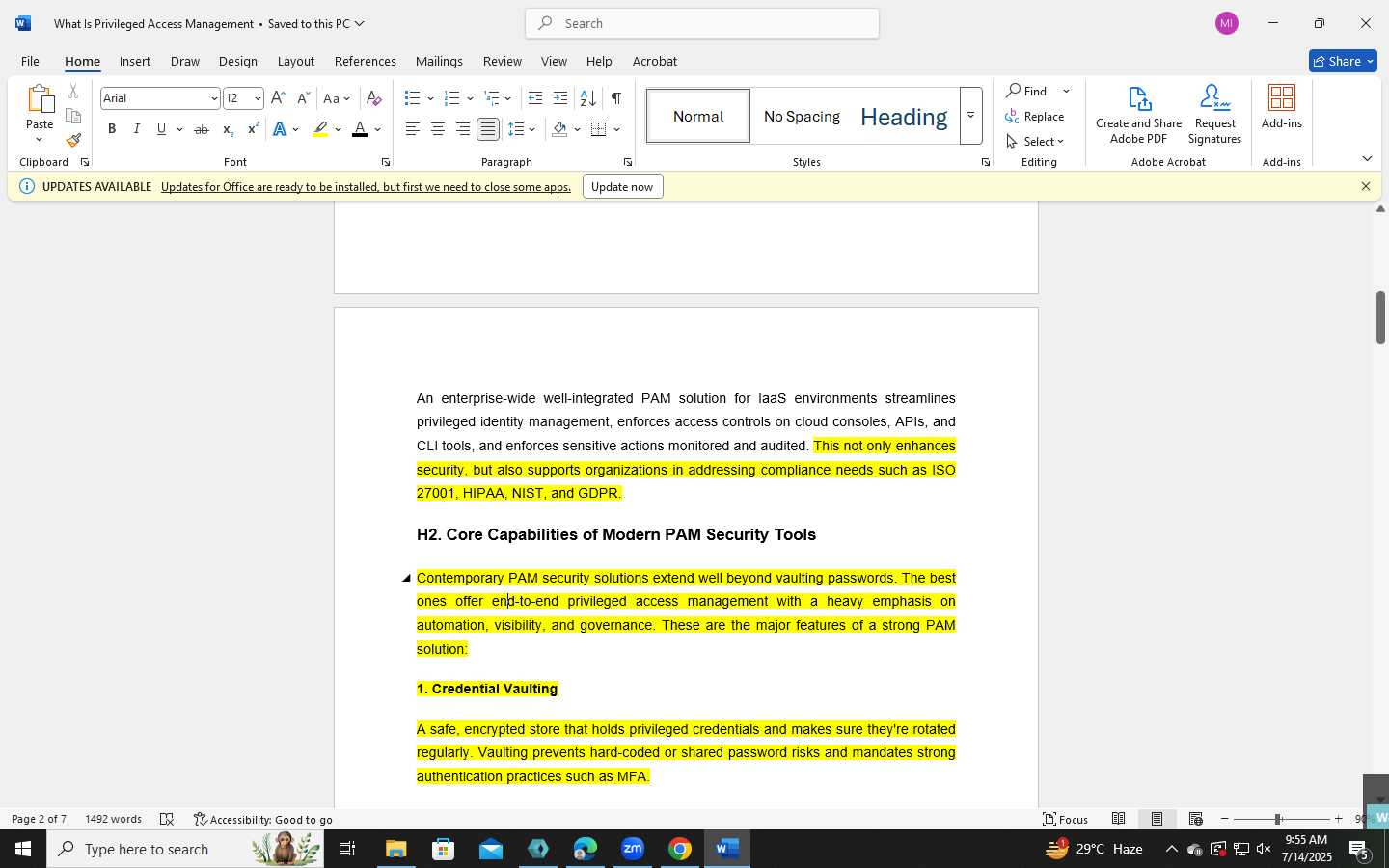Switch to Read Mode view

[x=1118, y=819]
